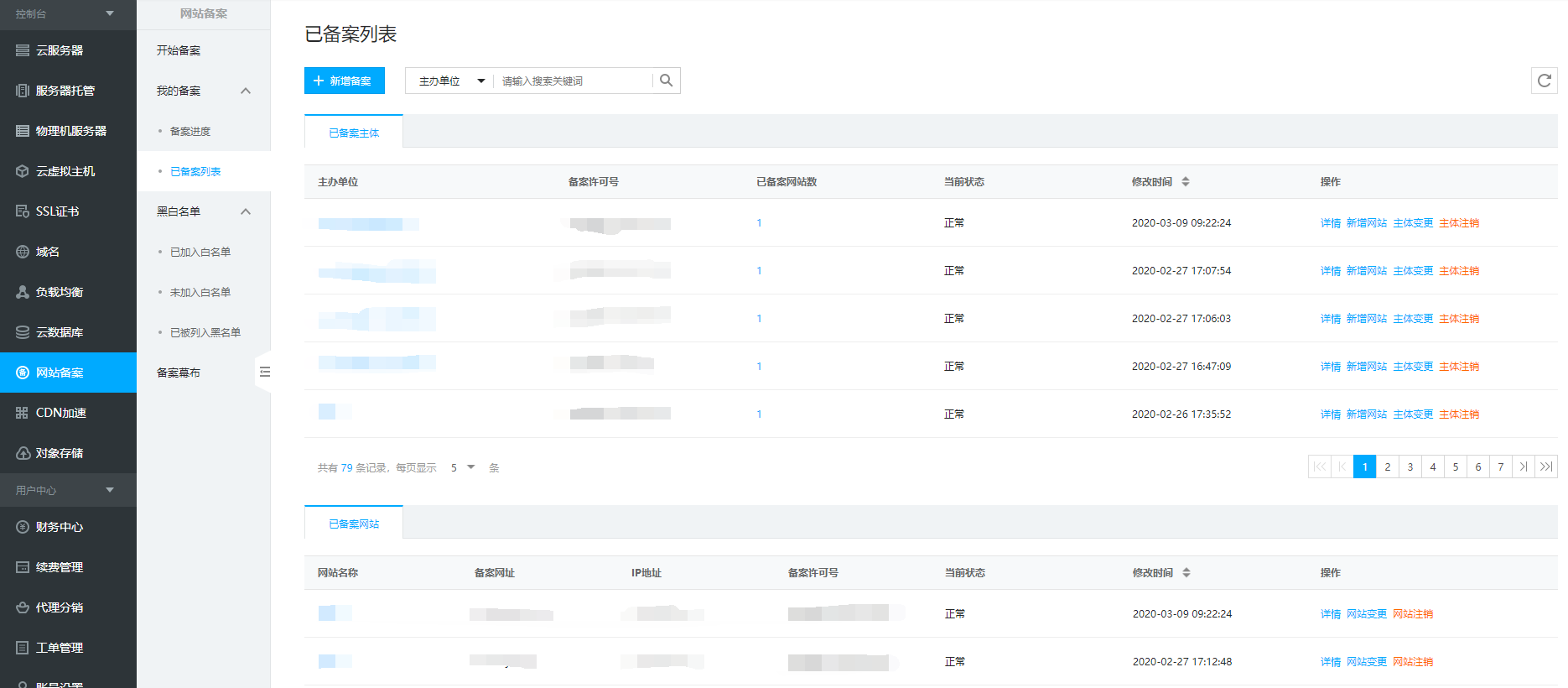Collapse the 我的备案 menu section
The width and height of the screenshot is (1568, 688).
pyautogui.click(x=246, y=91)
